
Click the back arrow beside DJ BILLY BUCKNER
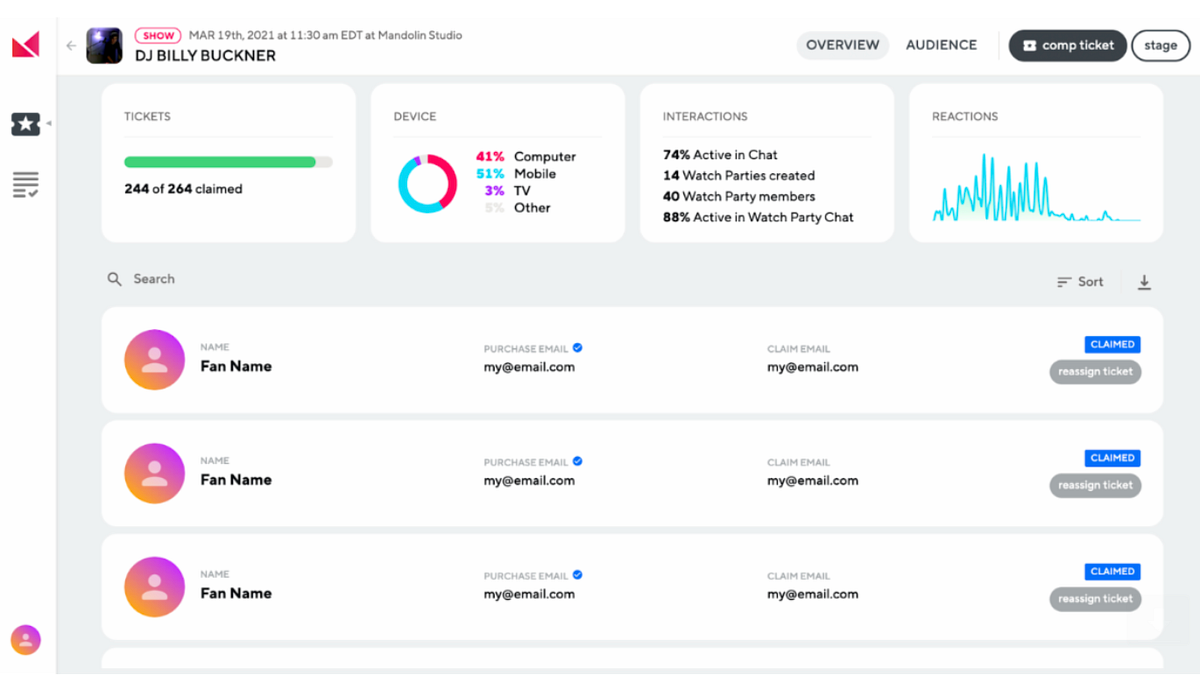(70, 45)
